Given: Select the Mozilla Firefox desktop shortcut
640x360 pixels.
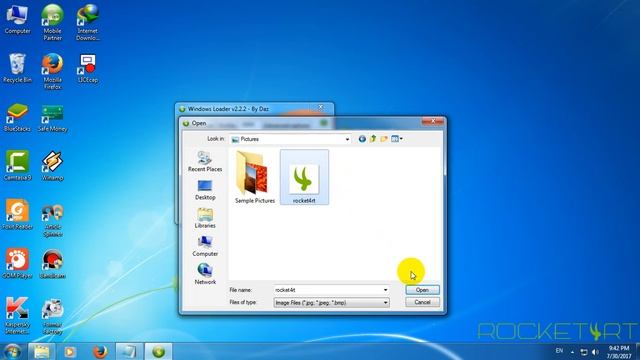Looking at the screenshot, I should [x=53, y=71].
